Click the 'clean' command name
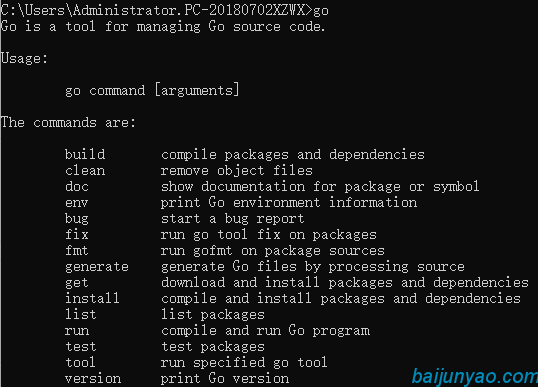This screenshot has height=387, width=538. click(85, 171)
